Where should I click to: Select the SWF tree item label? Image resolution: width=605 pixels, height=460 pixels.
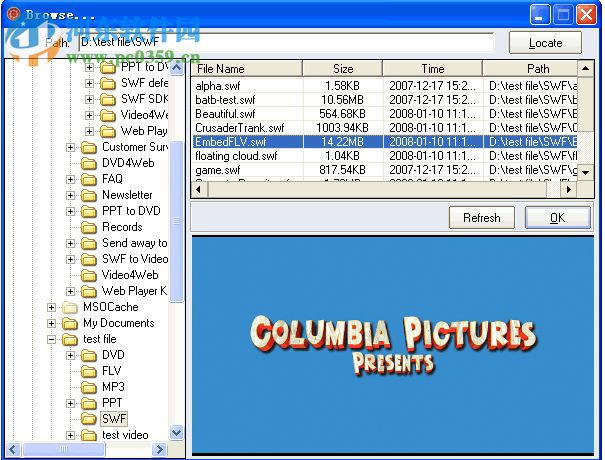coord(114,419)
